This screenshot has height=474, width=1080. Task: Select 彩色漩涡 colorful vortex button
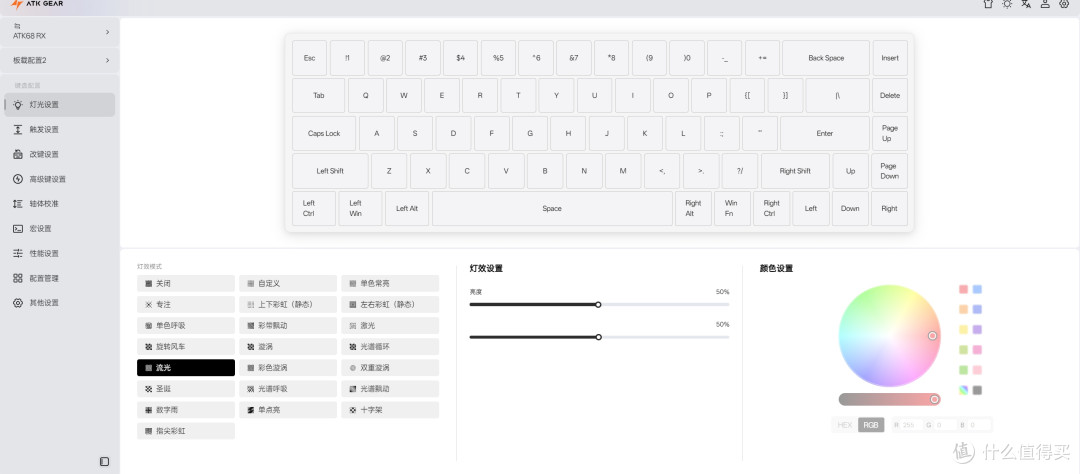coord(288,368)
